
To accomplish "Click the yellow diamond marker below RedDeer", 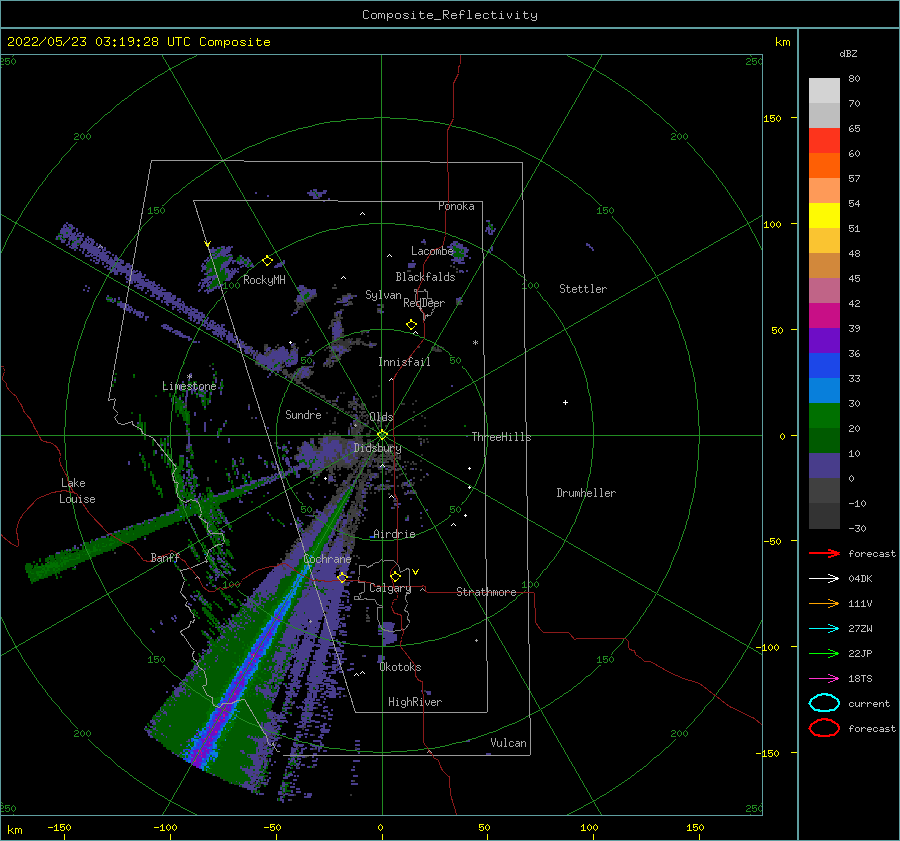I will [412, 325].
